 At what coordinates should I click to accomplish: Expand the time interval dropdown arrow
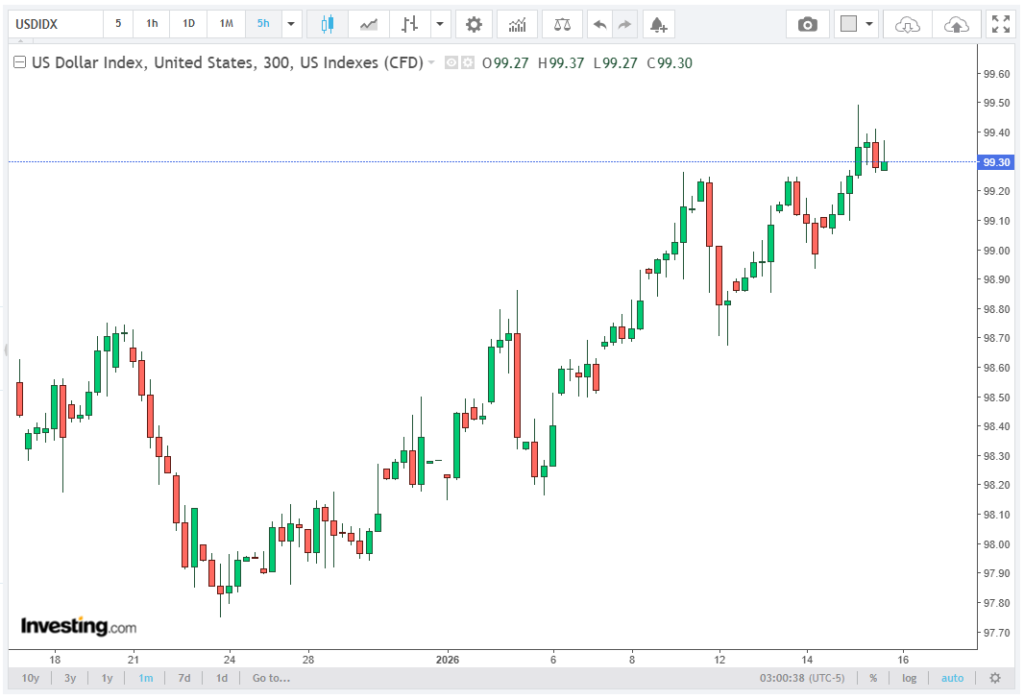click(x=291, y=24)
